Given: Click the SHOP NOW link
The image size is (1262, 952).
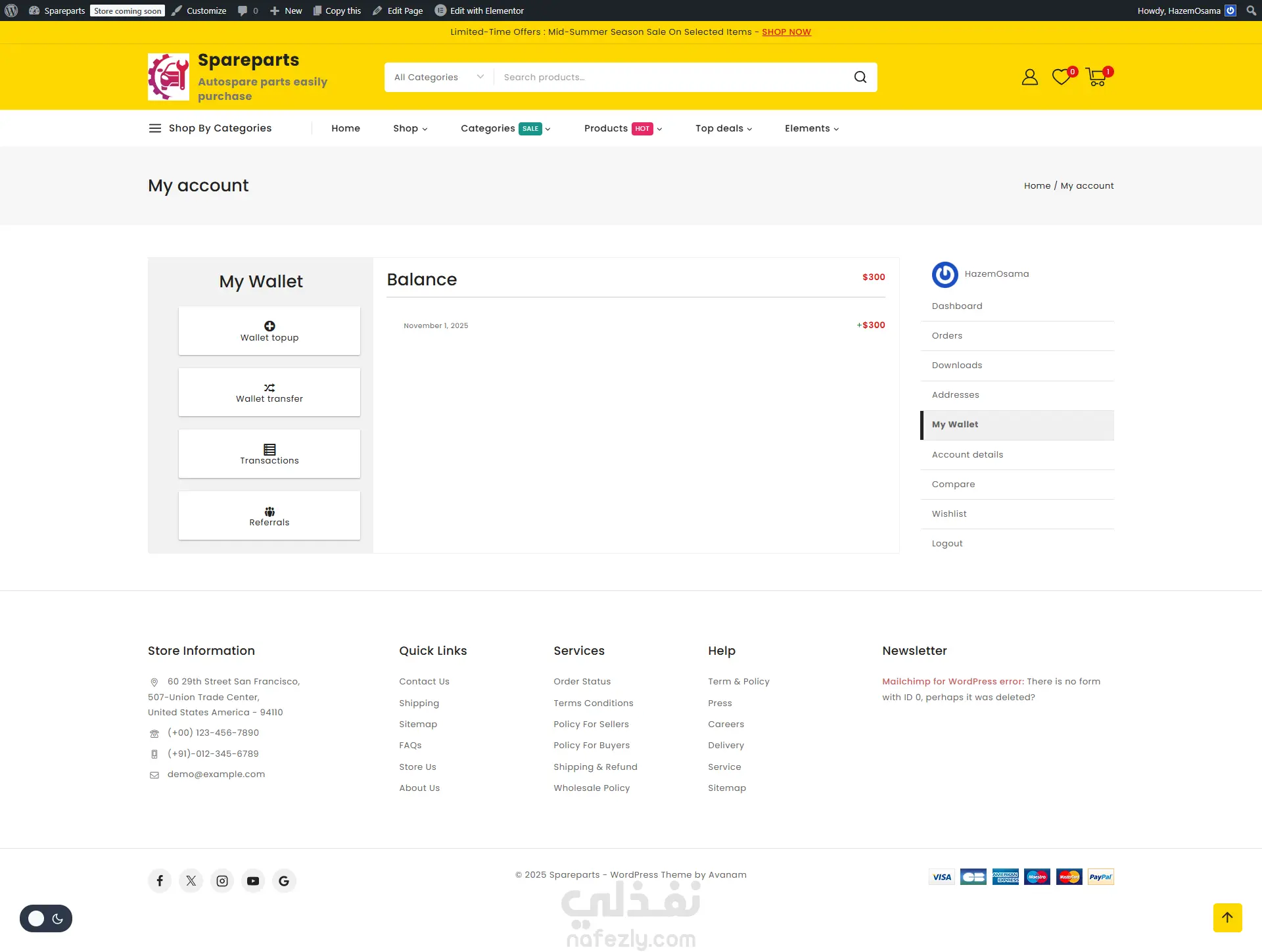Looking at the screenshot, I should click(x=786, y=32).
